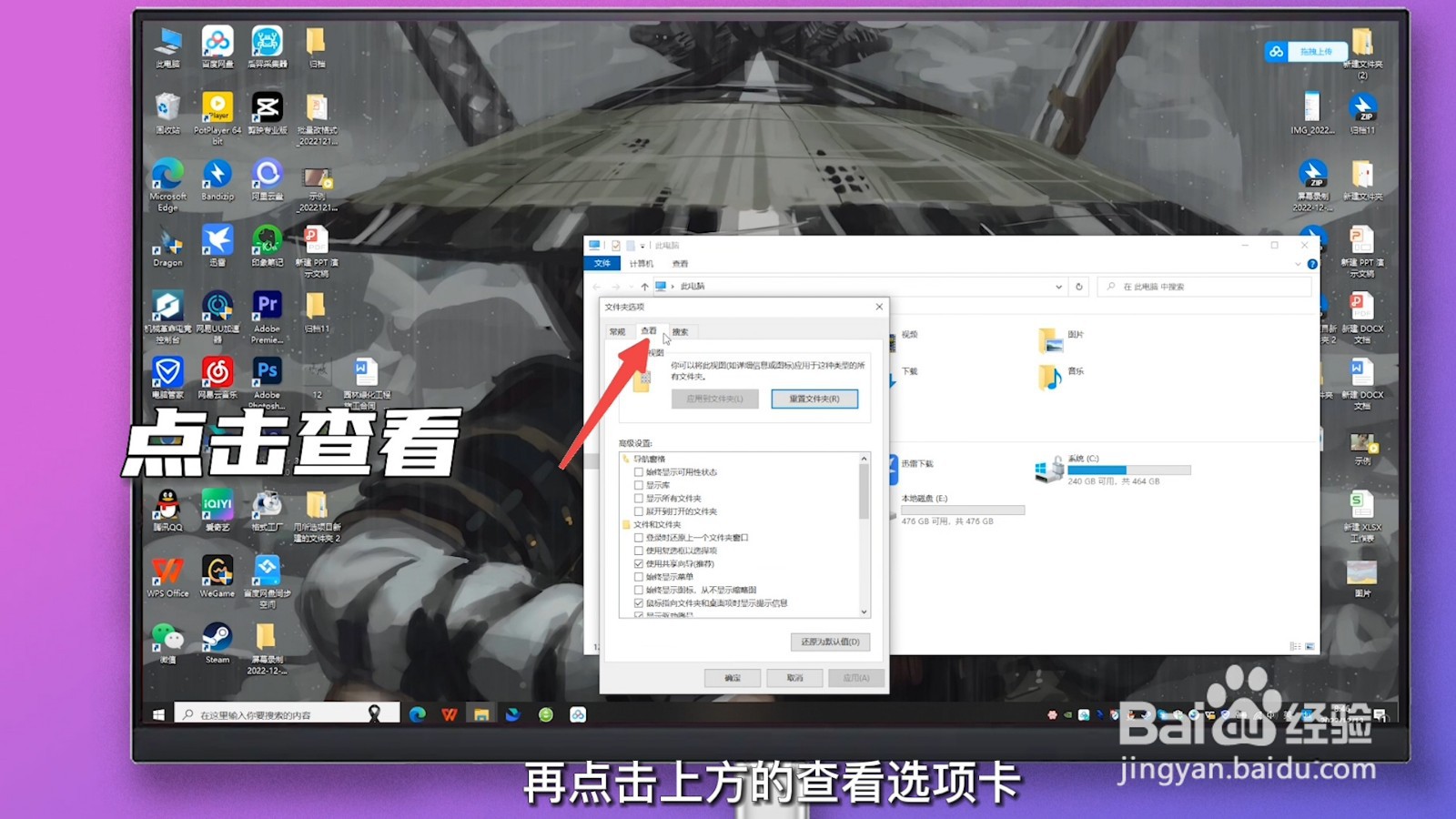Launch PotPlayer 64 bit from the desktop
The height and width of the screenshot is (819, 1456).
pyautogui.click(x=217, y=118)
